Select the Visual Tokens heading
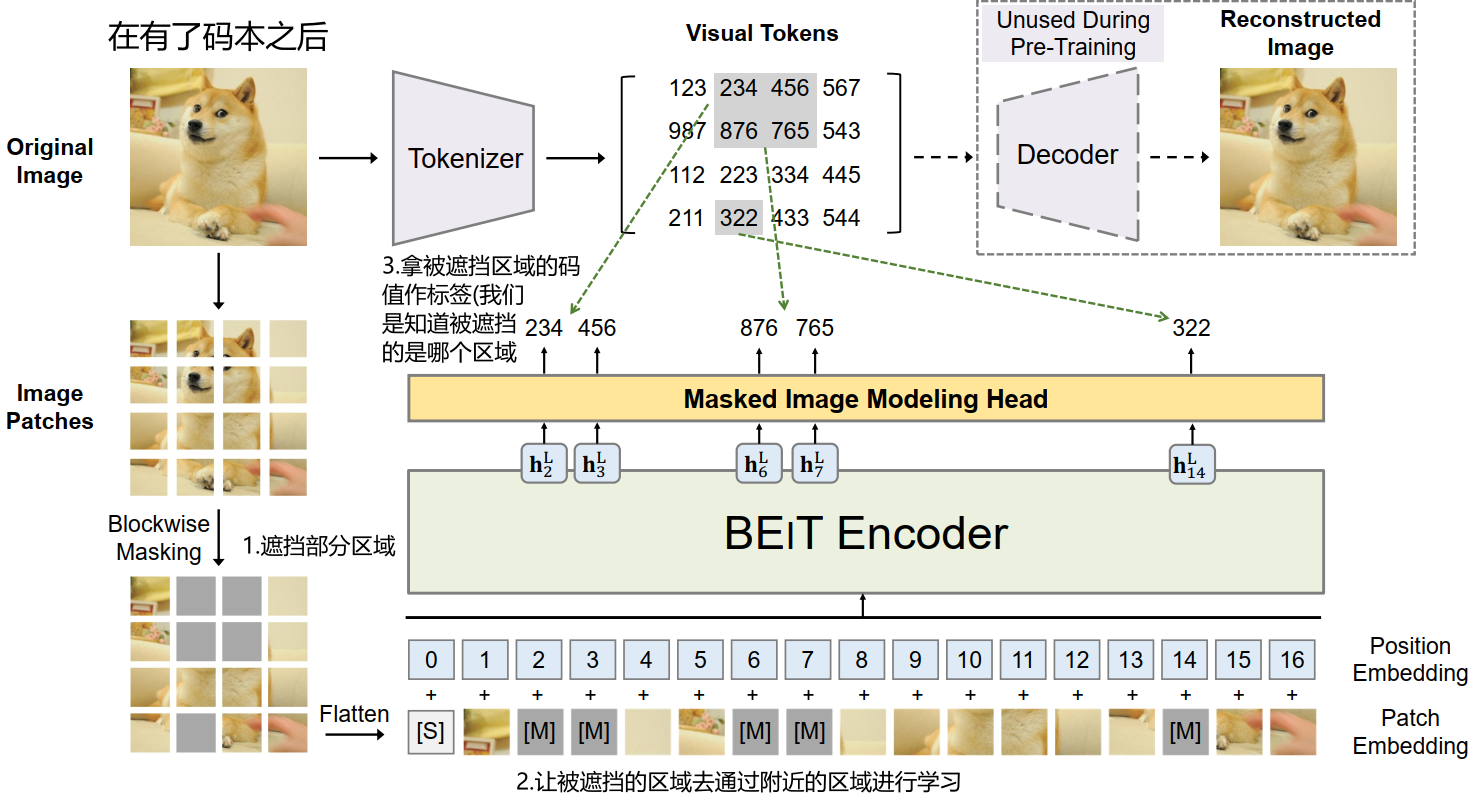The image size is (1476, 806). [x=762, y=33]
